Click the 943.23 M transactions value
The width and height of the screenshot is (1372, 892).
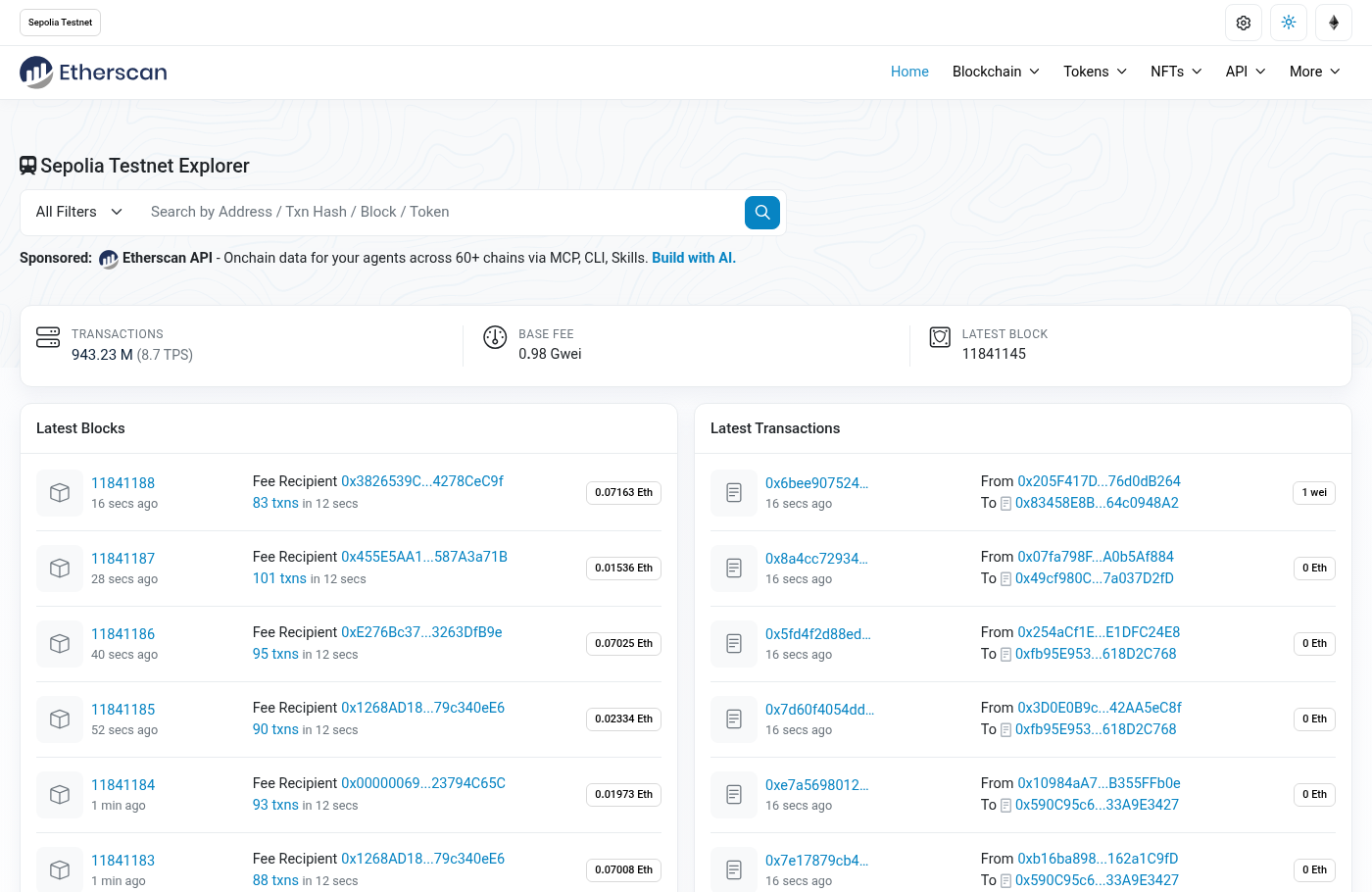102,355
